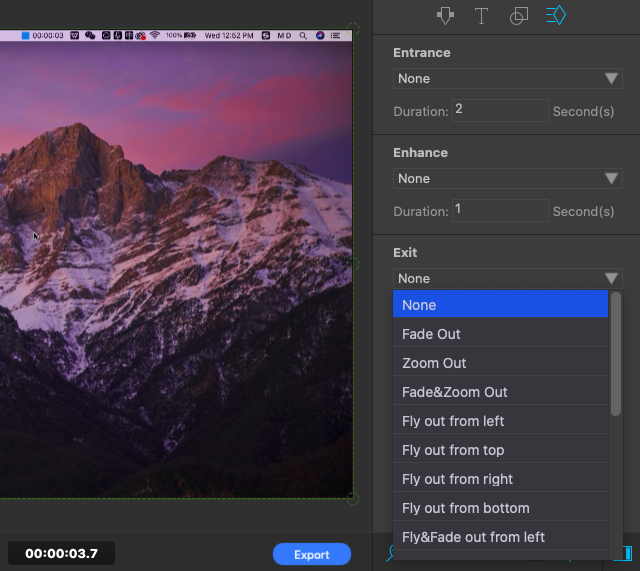Click the exit list scrollbar

(x=616, y=355)
